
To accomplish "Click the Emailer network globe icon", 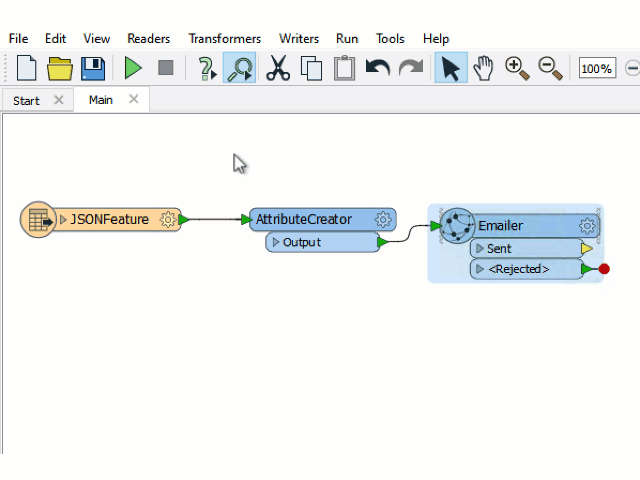I will (x=457, y=226).
